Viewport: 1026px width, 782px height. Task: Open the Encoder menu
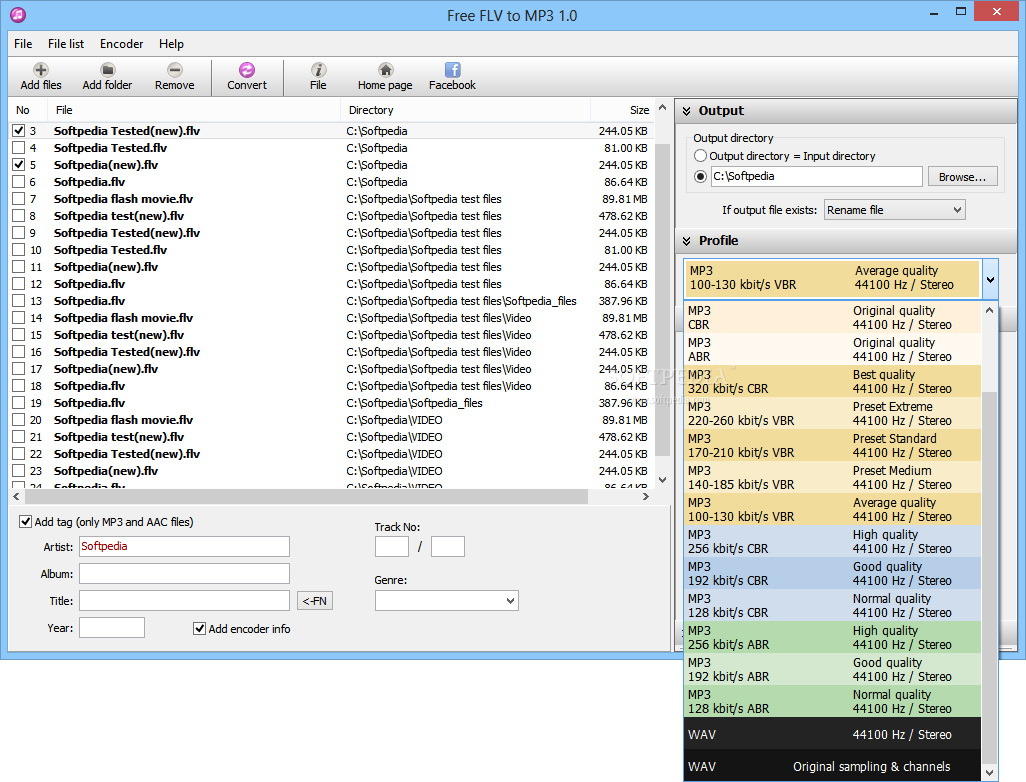[122, 44]
